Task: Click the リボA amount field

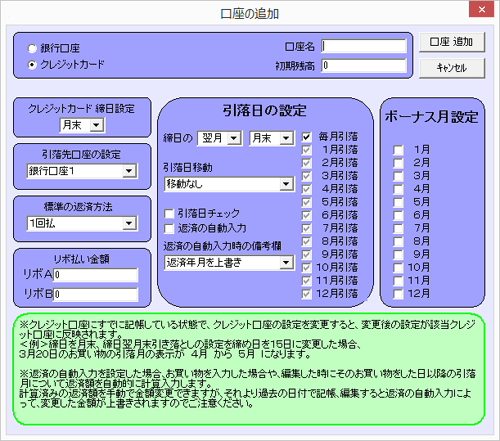Action: pos(95,275)
